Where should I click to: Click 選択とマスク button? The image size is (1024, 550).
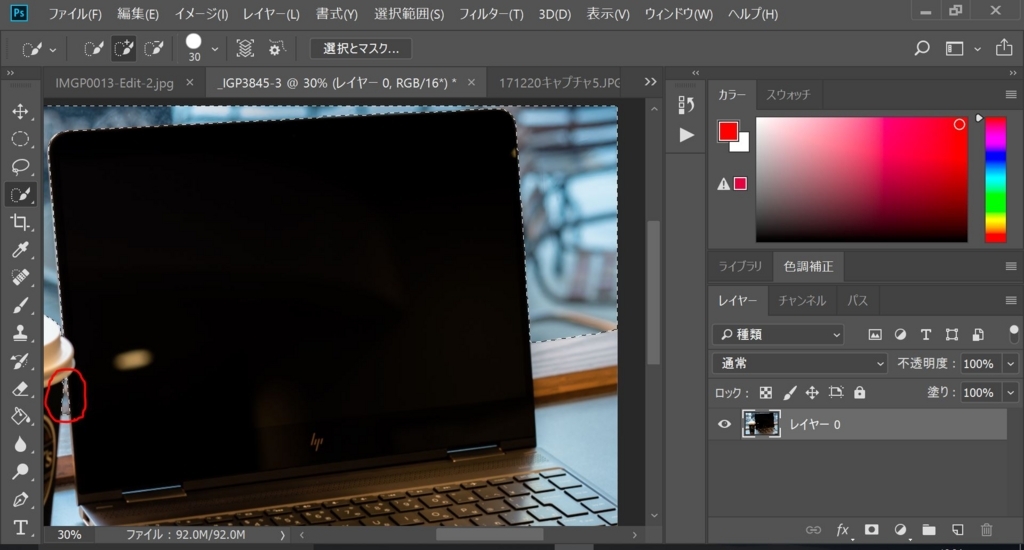click(x=360, y=48)
